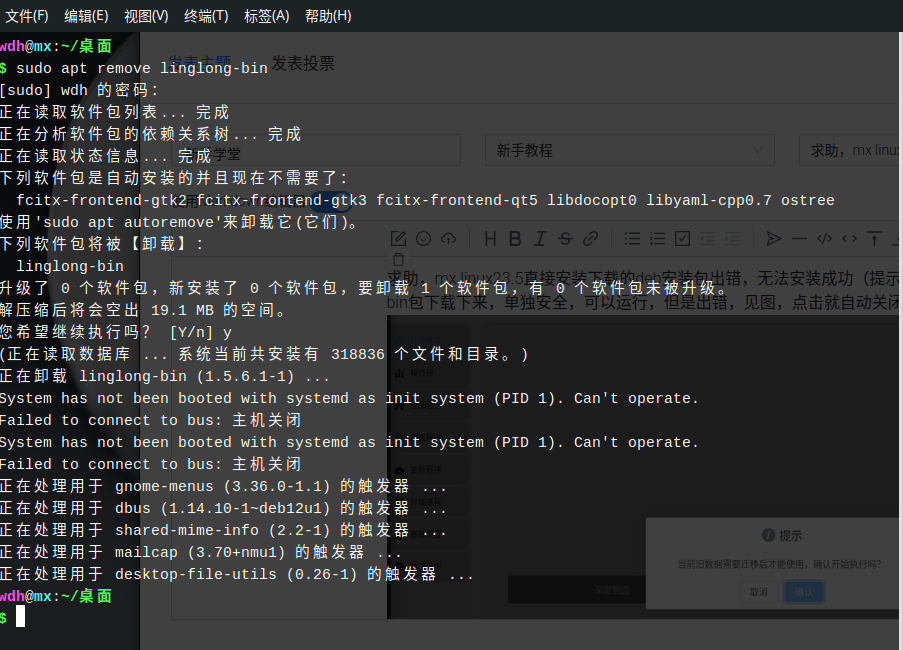The height and width of the screenshot is (650, 903).
Task: Insert a horizontal rule line
Action: click(x=799, y=238)
